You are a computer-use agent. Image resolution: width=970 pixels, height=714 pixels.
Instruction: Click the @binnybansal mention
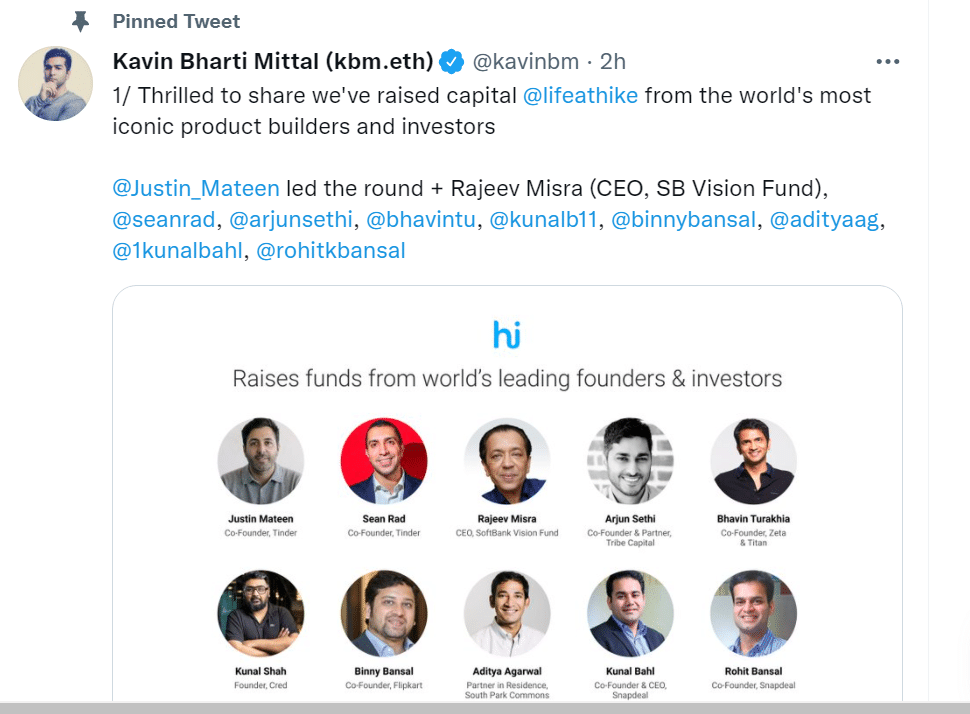pyautogui.click(x=682, y=219)
